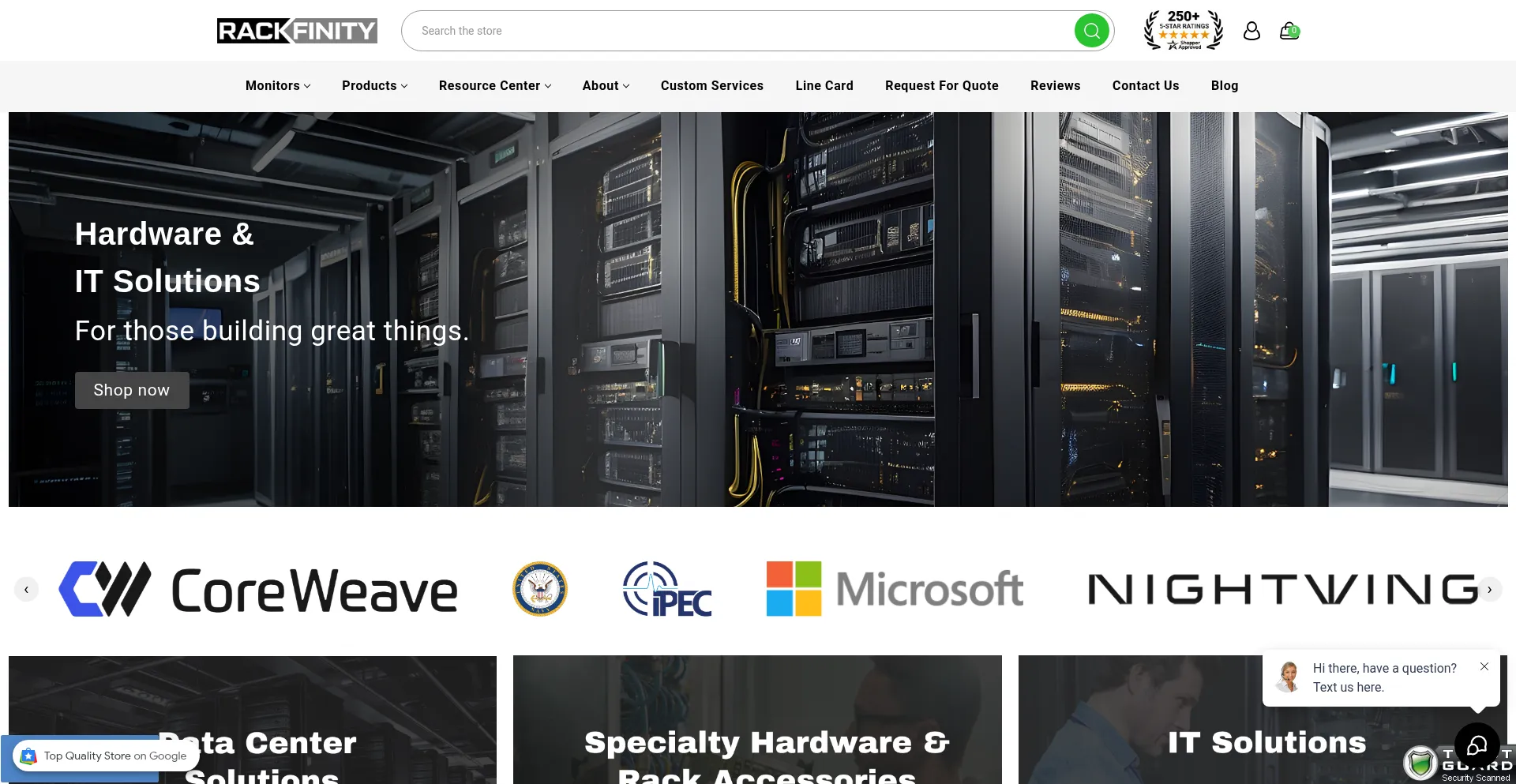Expand the Monitors dropdown menu
The image size is (1516, 784).
pyautogui.click(x=278, y=85)
